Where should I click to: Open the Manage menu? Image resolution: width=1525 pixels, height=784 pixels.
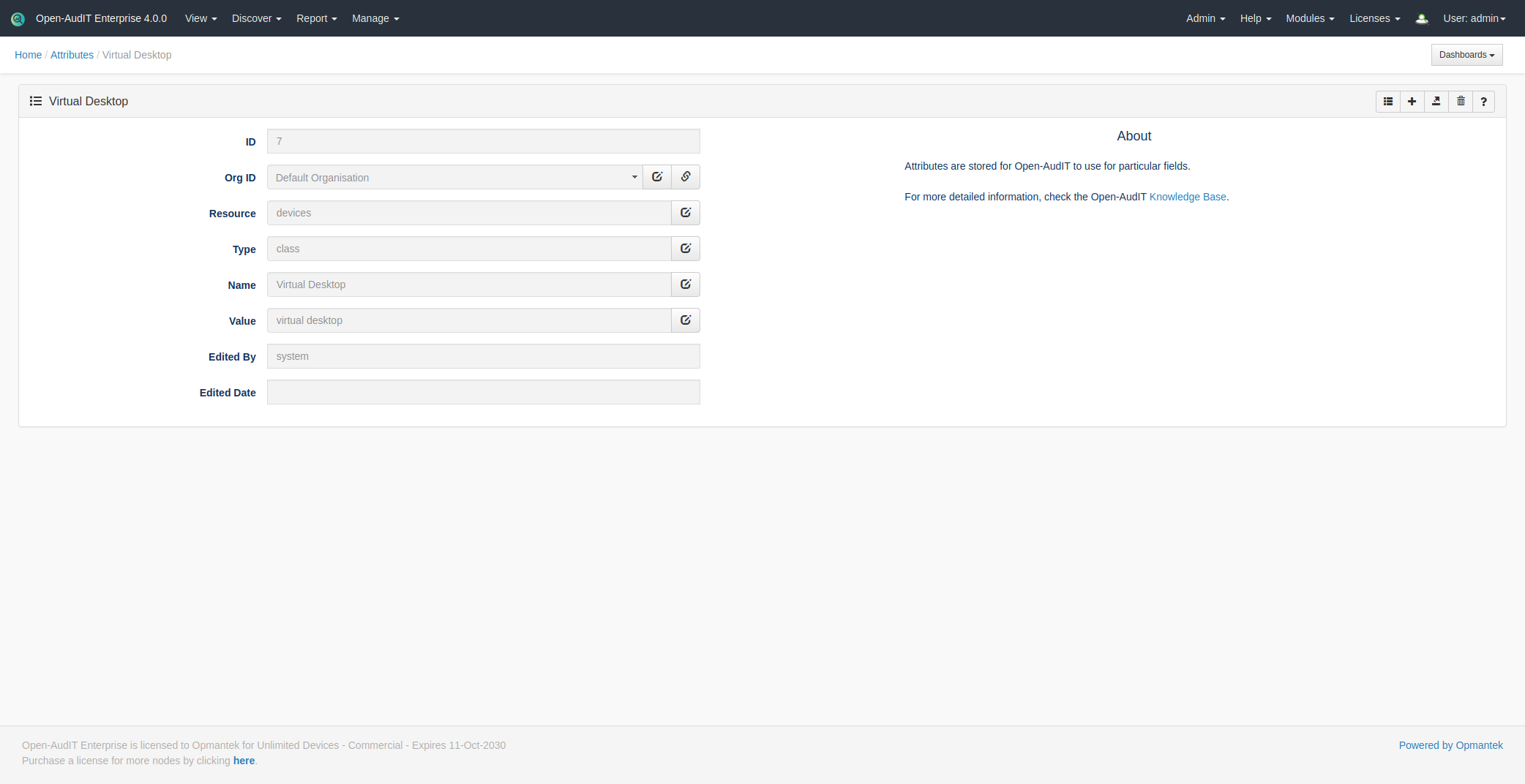pyautogui.click(x=375, y=18)
